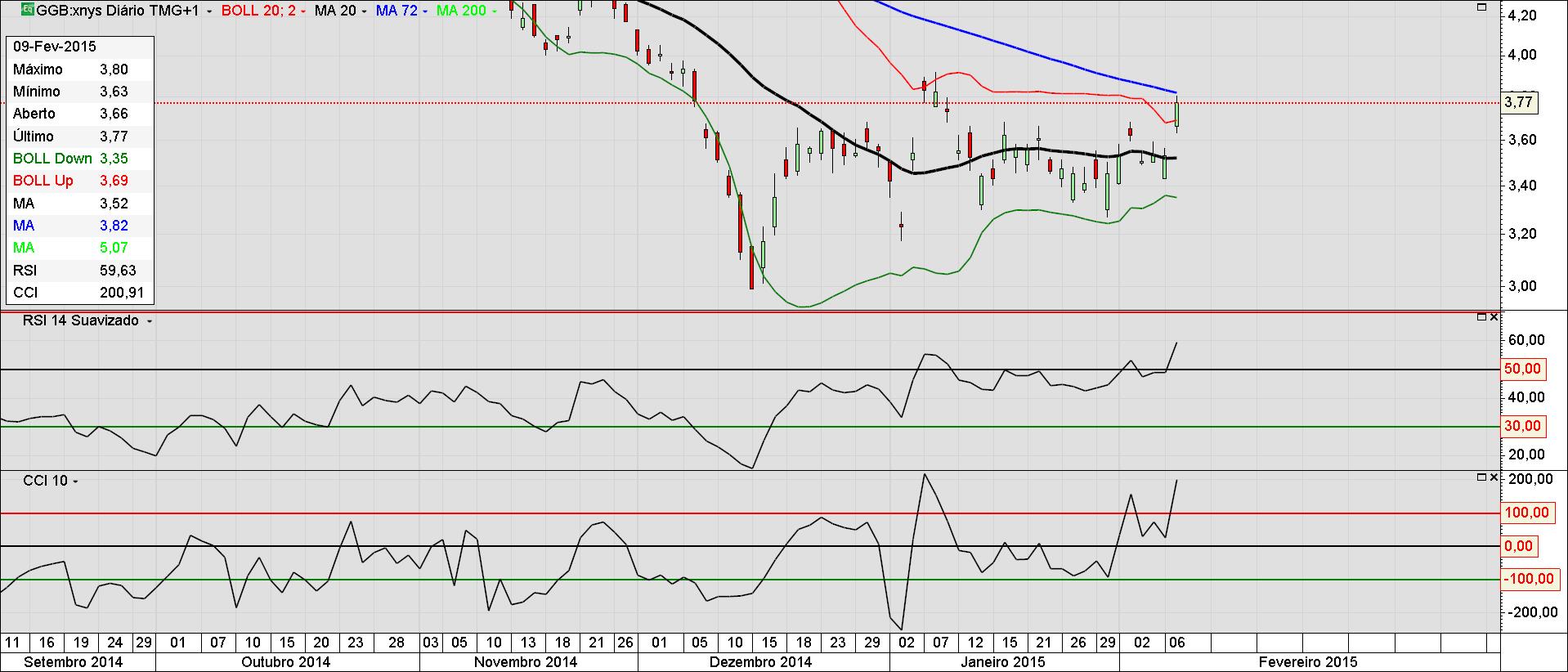Open the MA 20 indicator dropdown
The width and height of the screenshot is (1568, 672).
[x=365, y=11]
